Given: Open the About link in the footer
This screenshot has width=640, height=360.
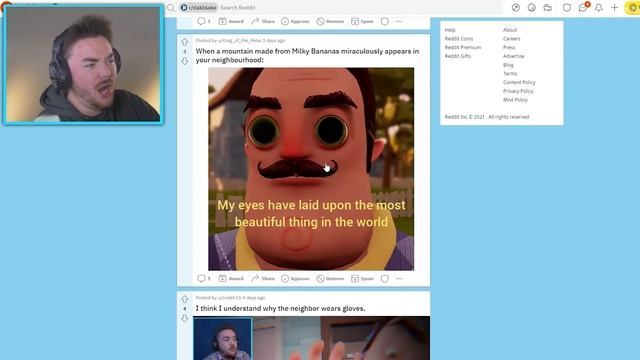Looking at the screenshot, I should tap(510, 30).
